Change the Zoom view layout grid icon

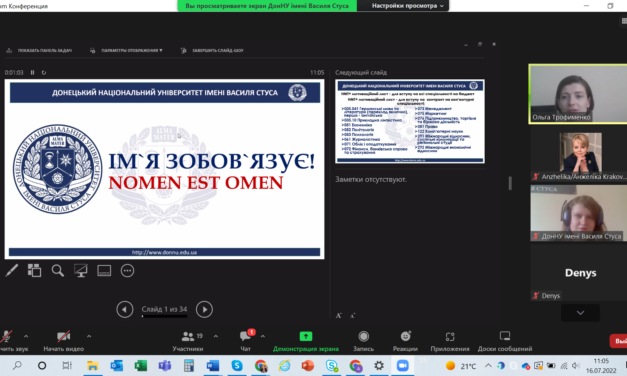pos(624,21)
